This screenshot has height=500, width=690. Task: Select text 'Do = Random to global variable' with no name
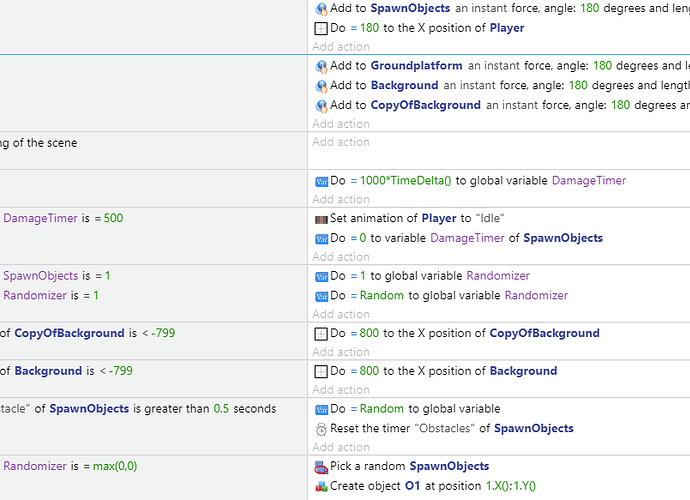(x=415, y=409)
